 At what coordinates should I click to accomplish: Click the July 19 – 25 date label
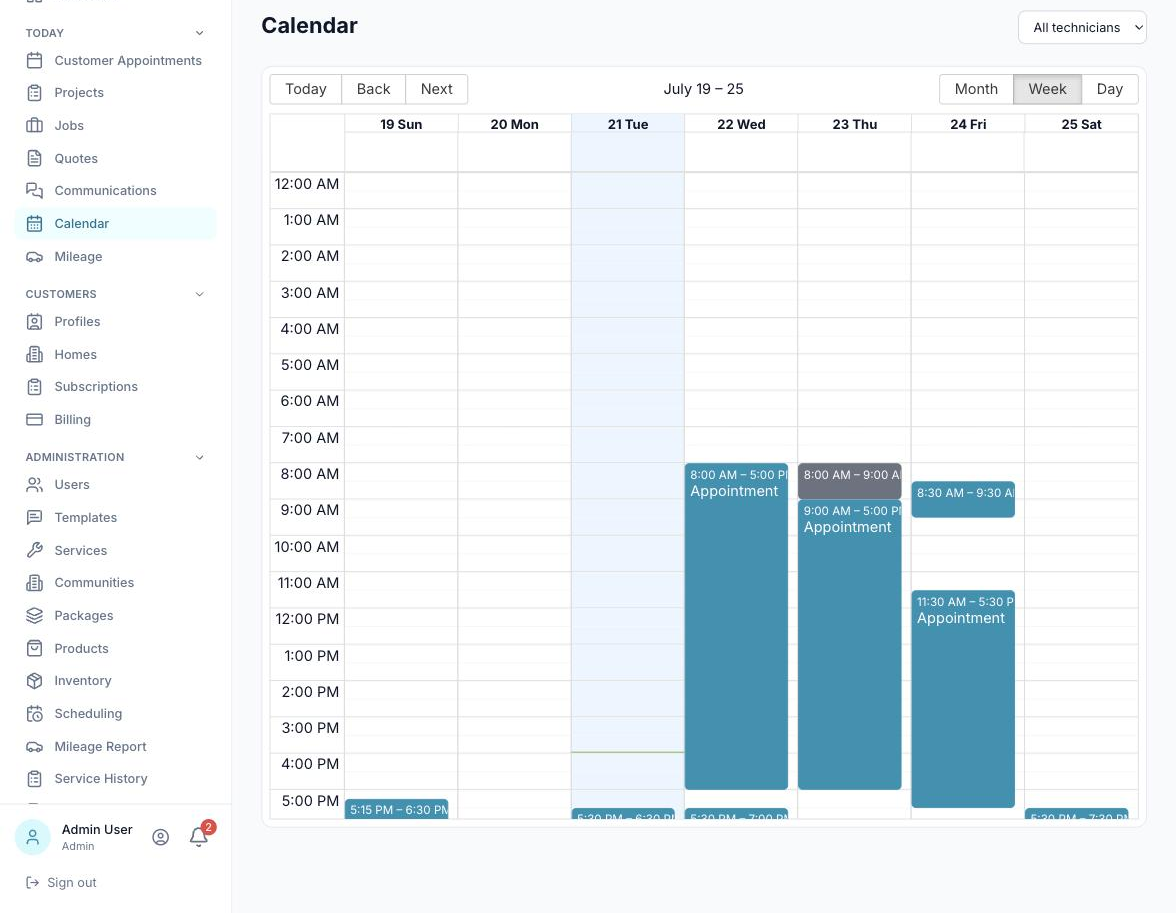(704, 89)
